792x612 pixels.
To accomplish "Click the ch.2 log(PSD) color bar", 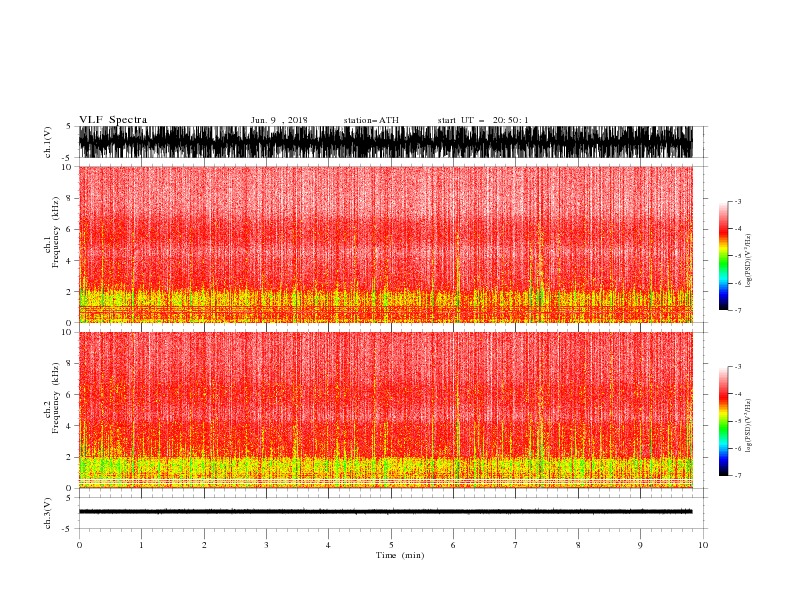I will [723, 421].
